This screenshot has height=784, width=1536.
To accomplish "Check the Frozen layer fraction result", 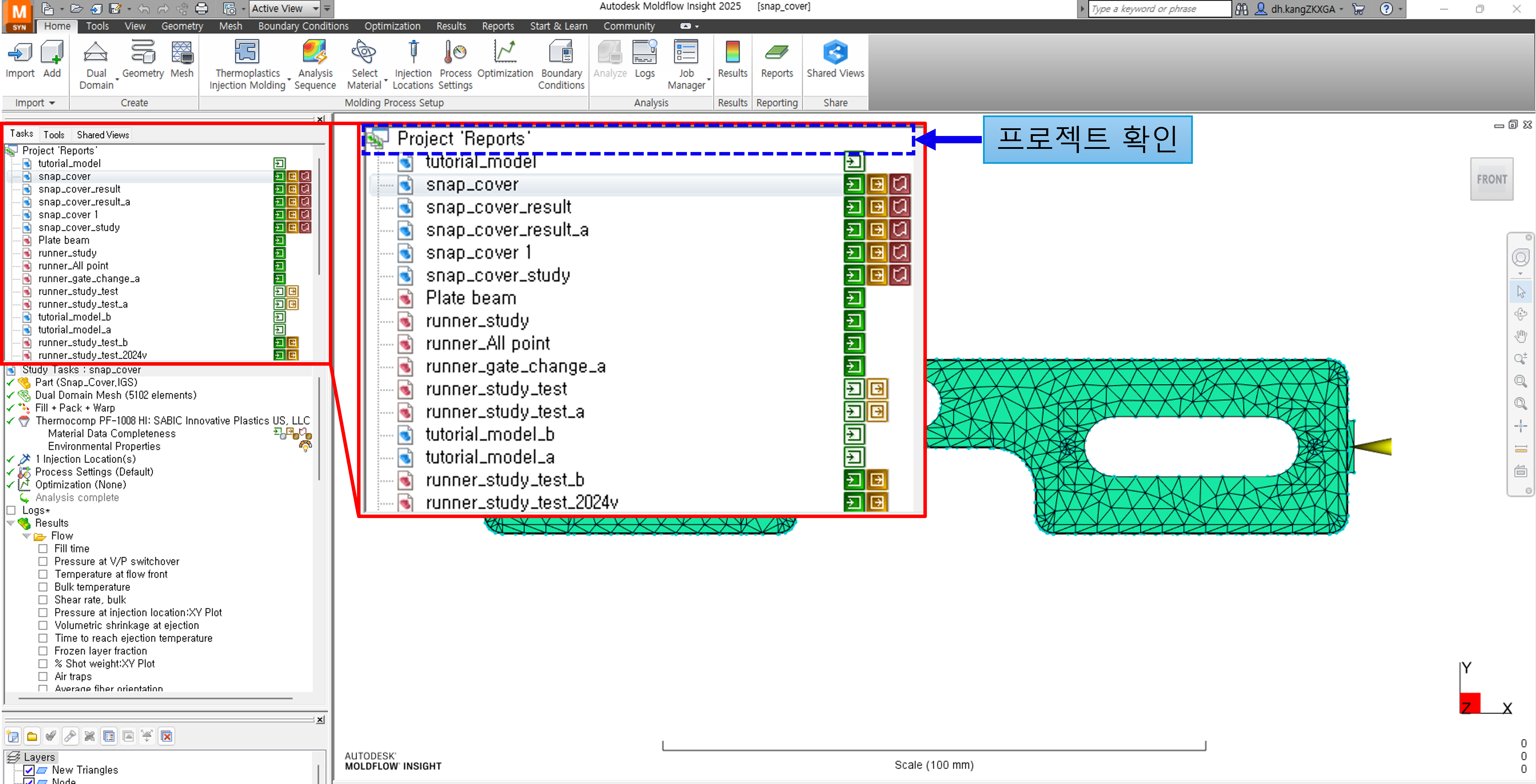I will (43, 651).
